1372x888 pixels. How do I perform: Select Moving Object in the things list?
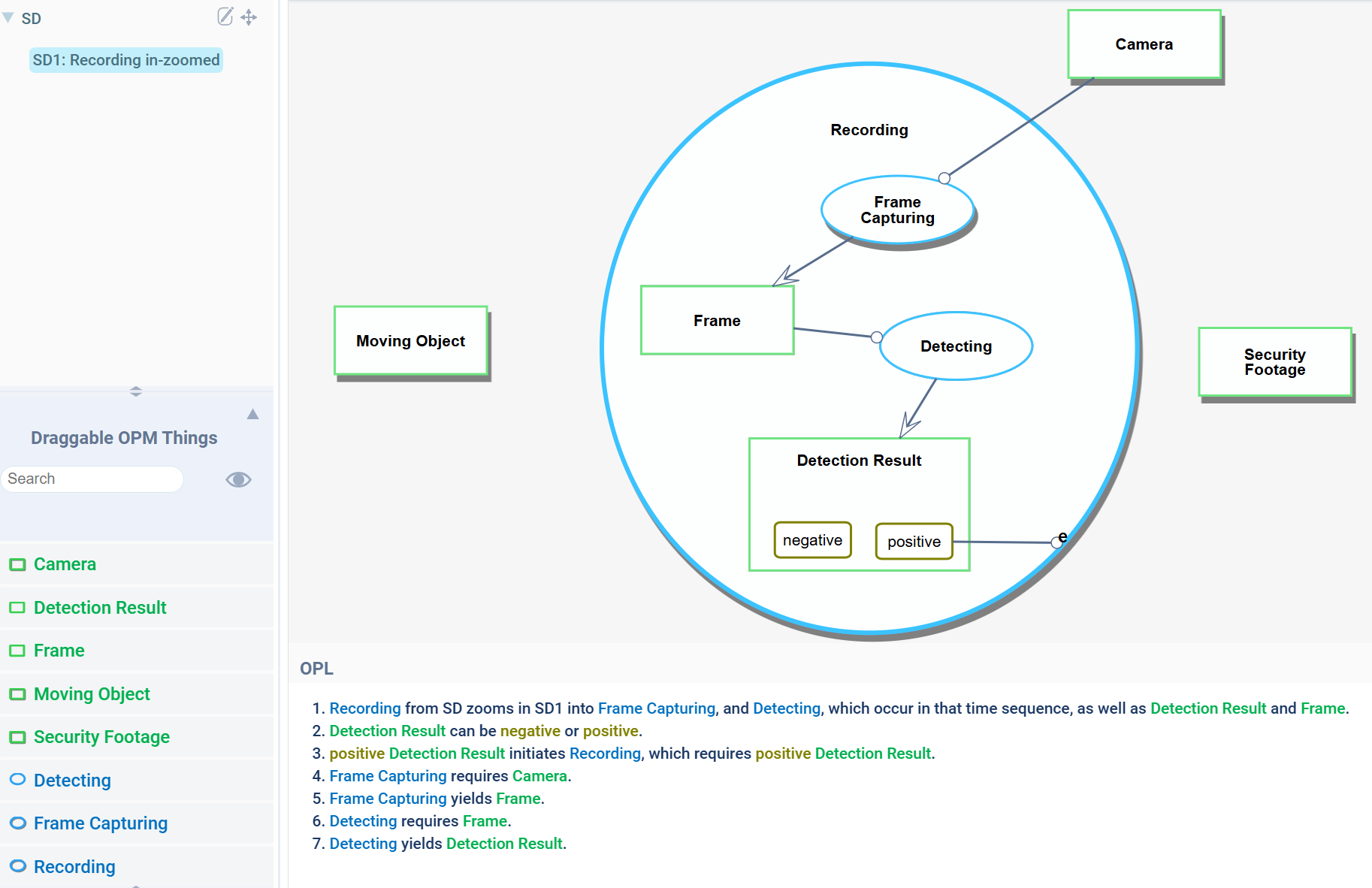(x=92, y=694)
